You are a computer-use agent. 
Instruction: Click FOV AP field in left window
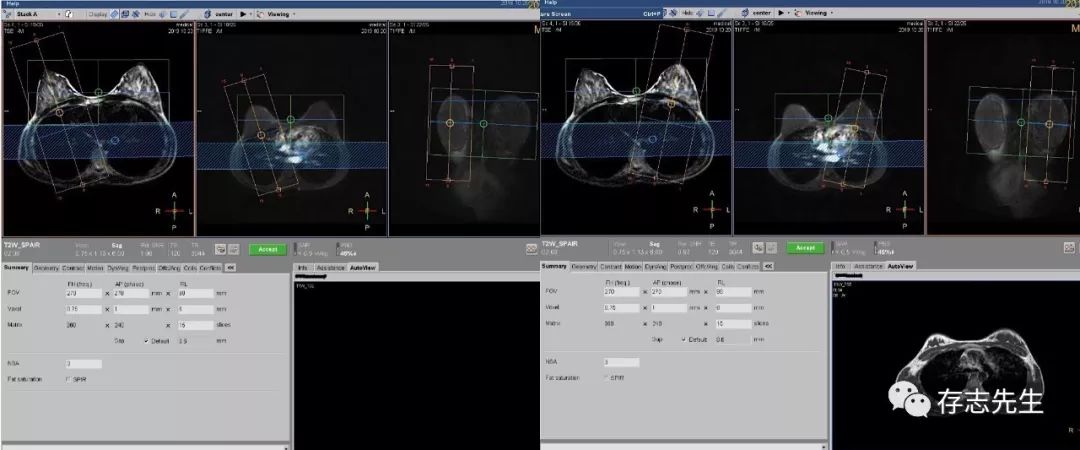(x=130, y=294)
